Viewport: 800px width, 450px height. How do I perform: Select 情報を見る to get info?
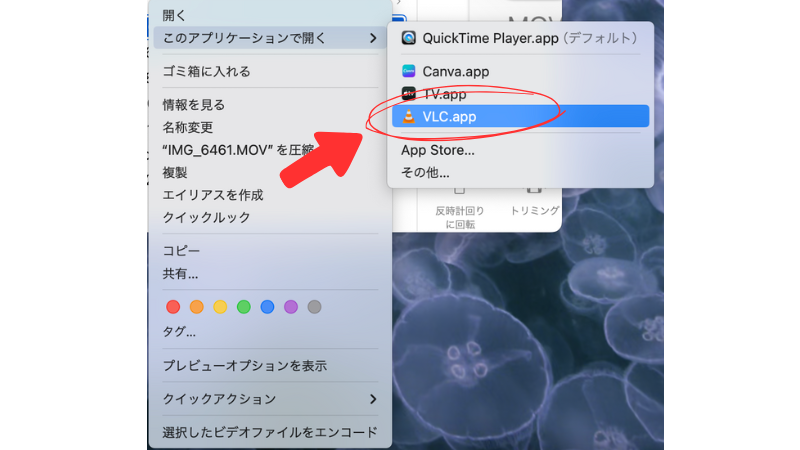coord(270,105)
